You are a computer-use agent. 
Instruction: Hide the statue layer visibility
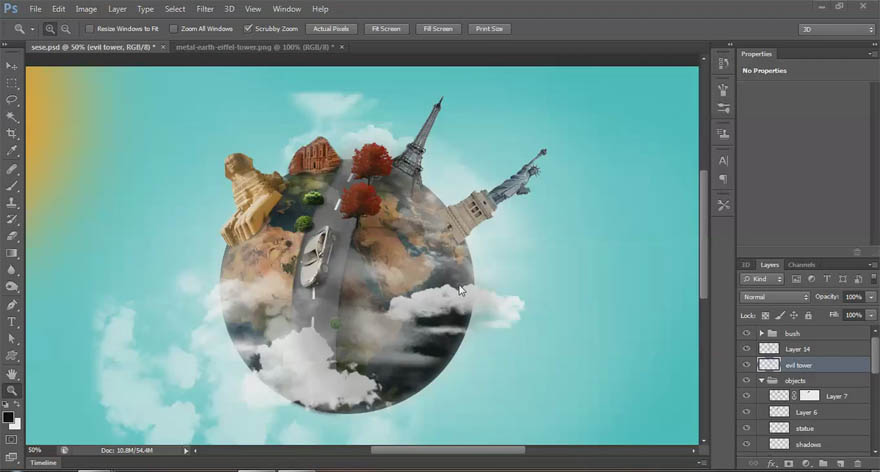click(x=746, y=428)
